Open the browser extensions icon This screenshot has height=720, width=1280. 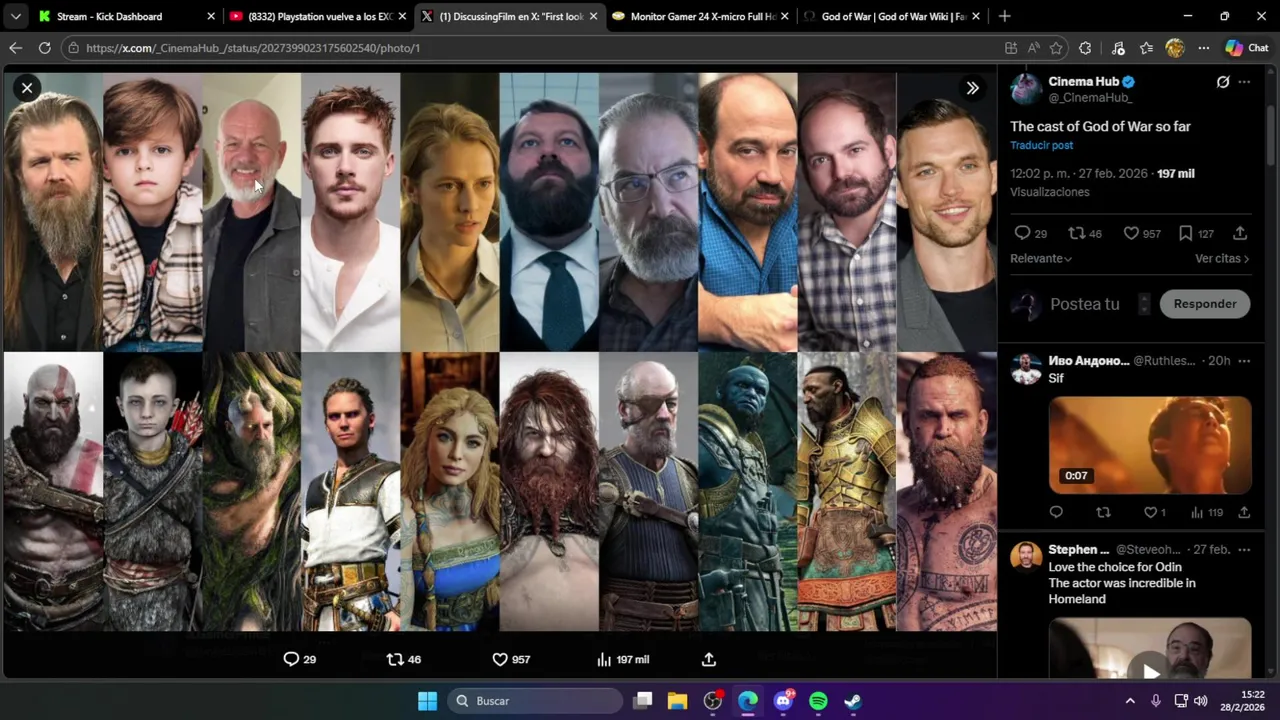pyautogui.click(x=1085, y=48)
